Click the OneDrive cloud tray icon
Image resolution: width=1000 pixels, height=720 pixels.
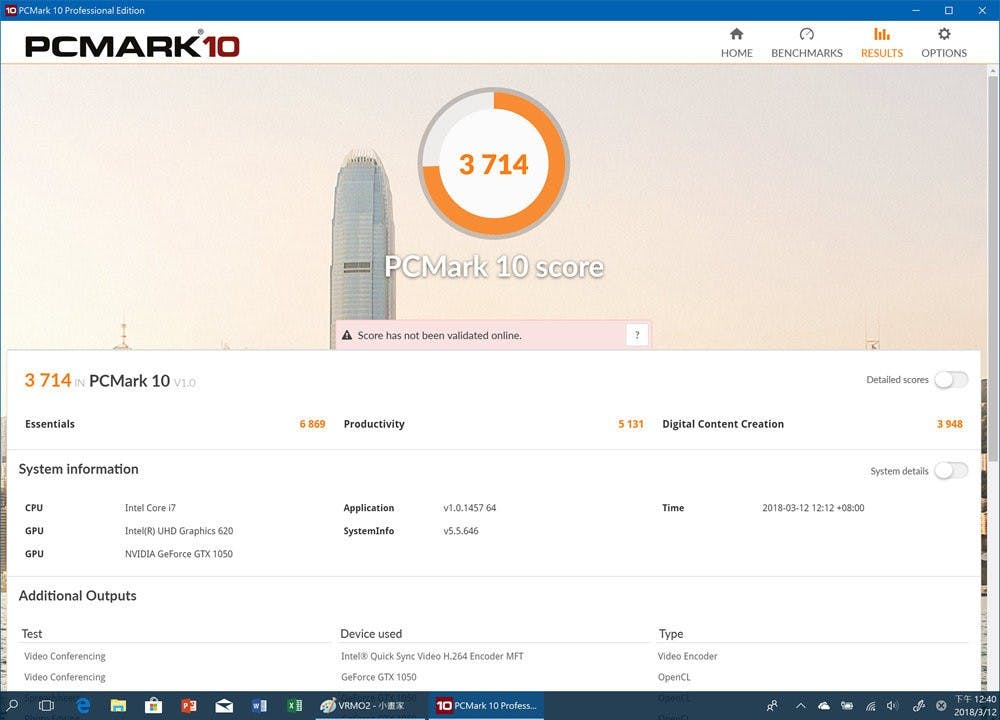(824, 705)
